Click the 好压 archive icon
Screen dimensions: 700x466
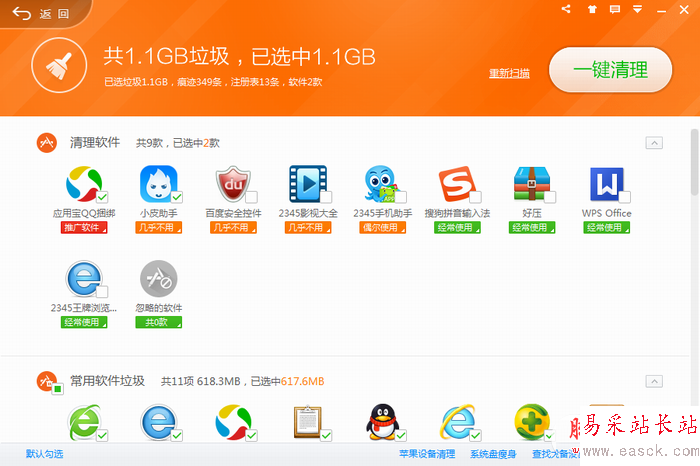click(x=531, y=183)
